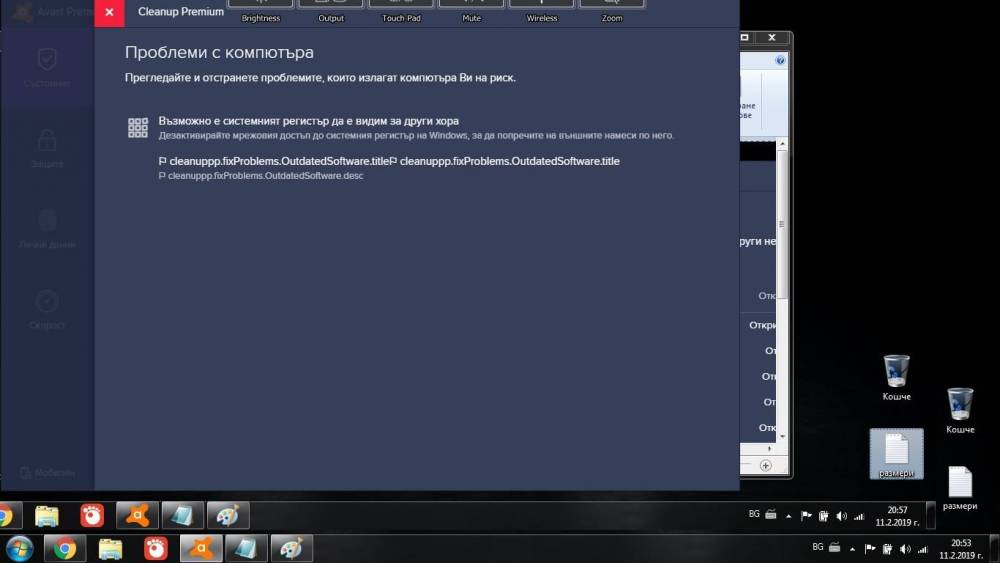Open the red recorder app on 20:53 taskbar

[155, 548]
